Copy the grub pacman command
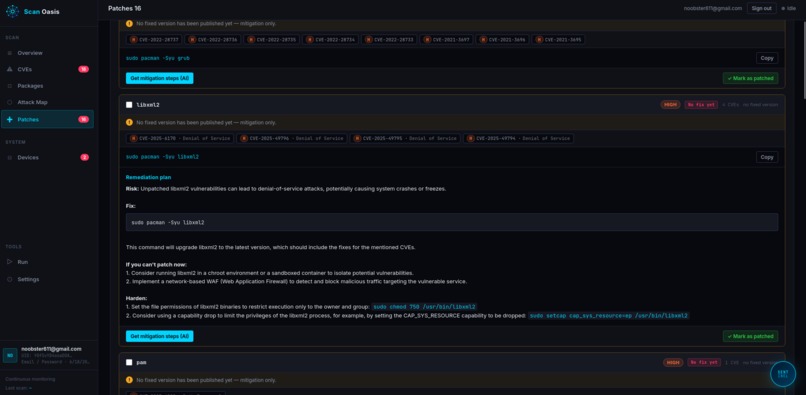The width and height of the screenshot is (806, 395). pyautogui.click(x=767, y=58)
